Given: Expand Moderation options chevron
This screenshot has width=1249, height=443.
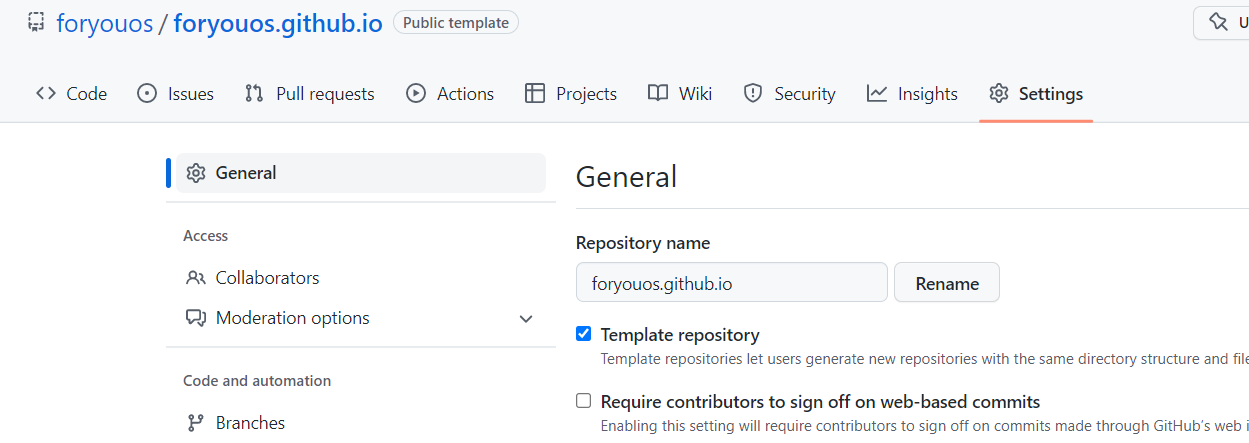Looking at the screenshot, I should 526,319.
